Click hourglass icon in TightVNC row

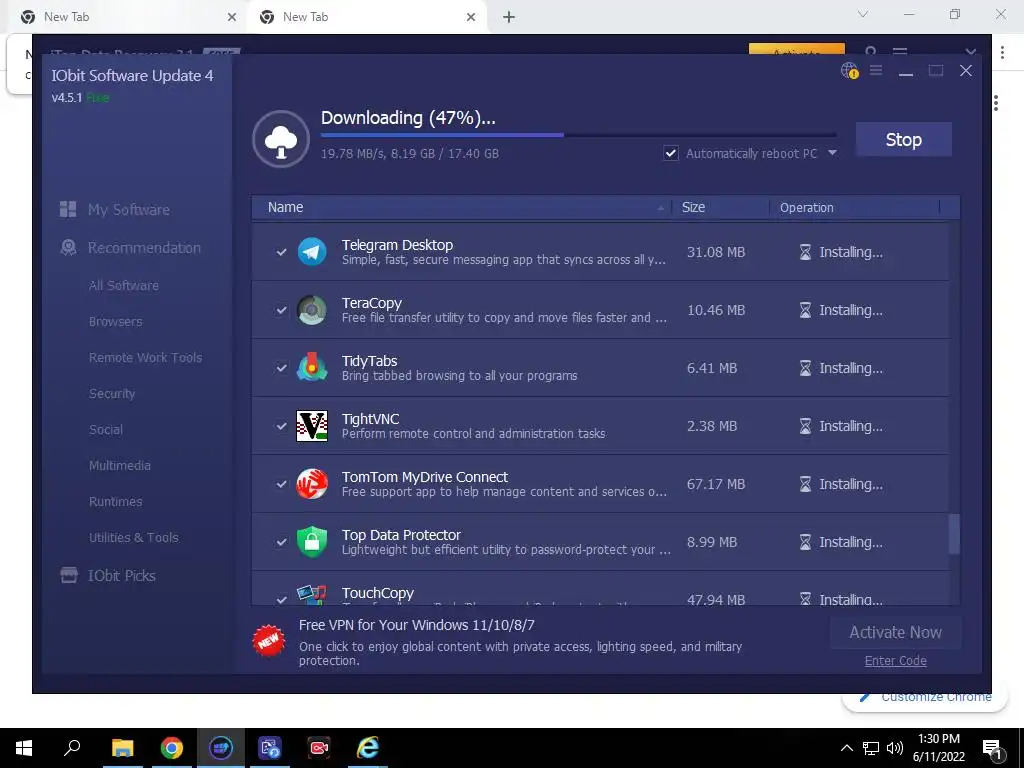click(805, 426)
